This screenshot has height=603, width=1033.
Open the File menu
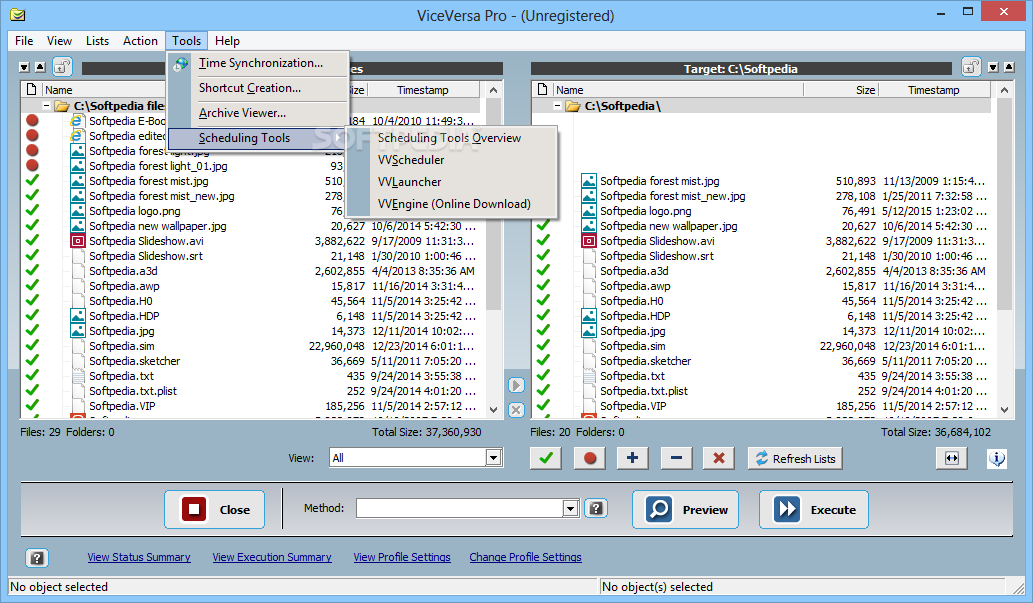coord(24,41)
